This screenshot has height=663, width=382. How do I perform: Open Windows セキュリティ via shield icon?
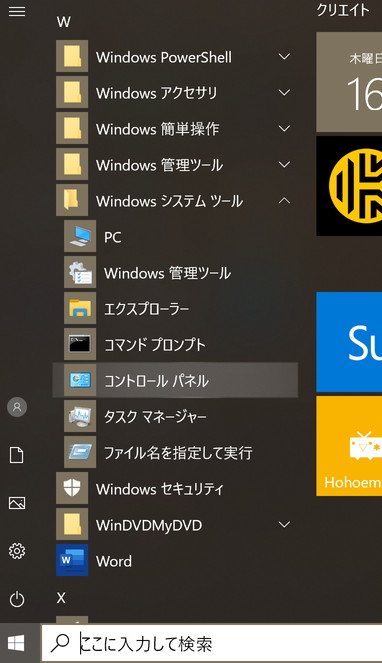[x=72, y=488]
